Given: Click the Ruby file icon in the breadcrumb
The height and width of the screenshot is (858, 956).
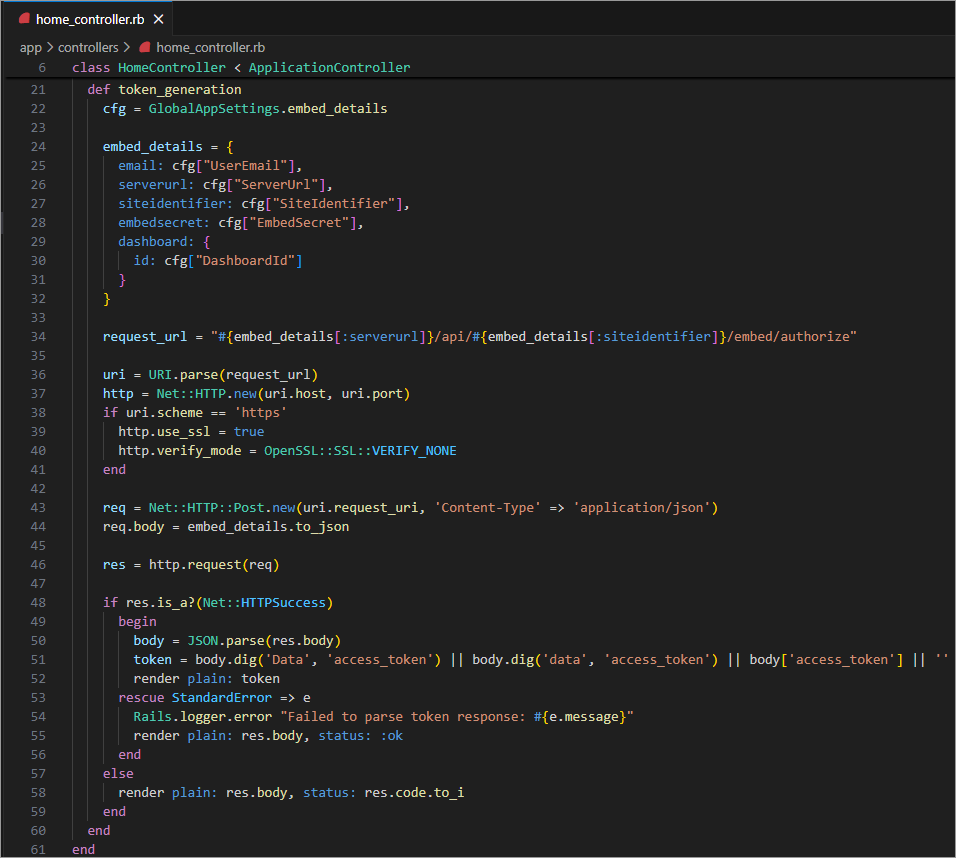Looking at the screenshot, I should point(145,47).
